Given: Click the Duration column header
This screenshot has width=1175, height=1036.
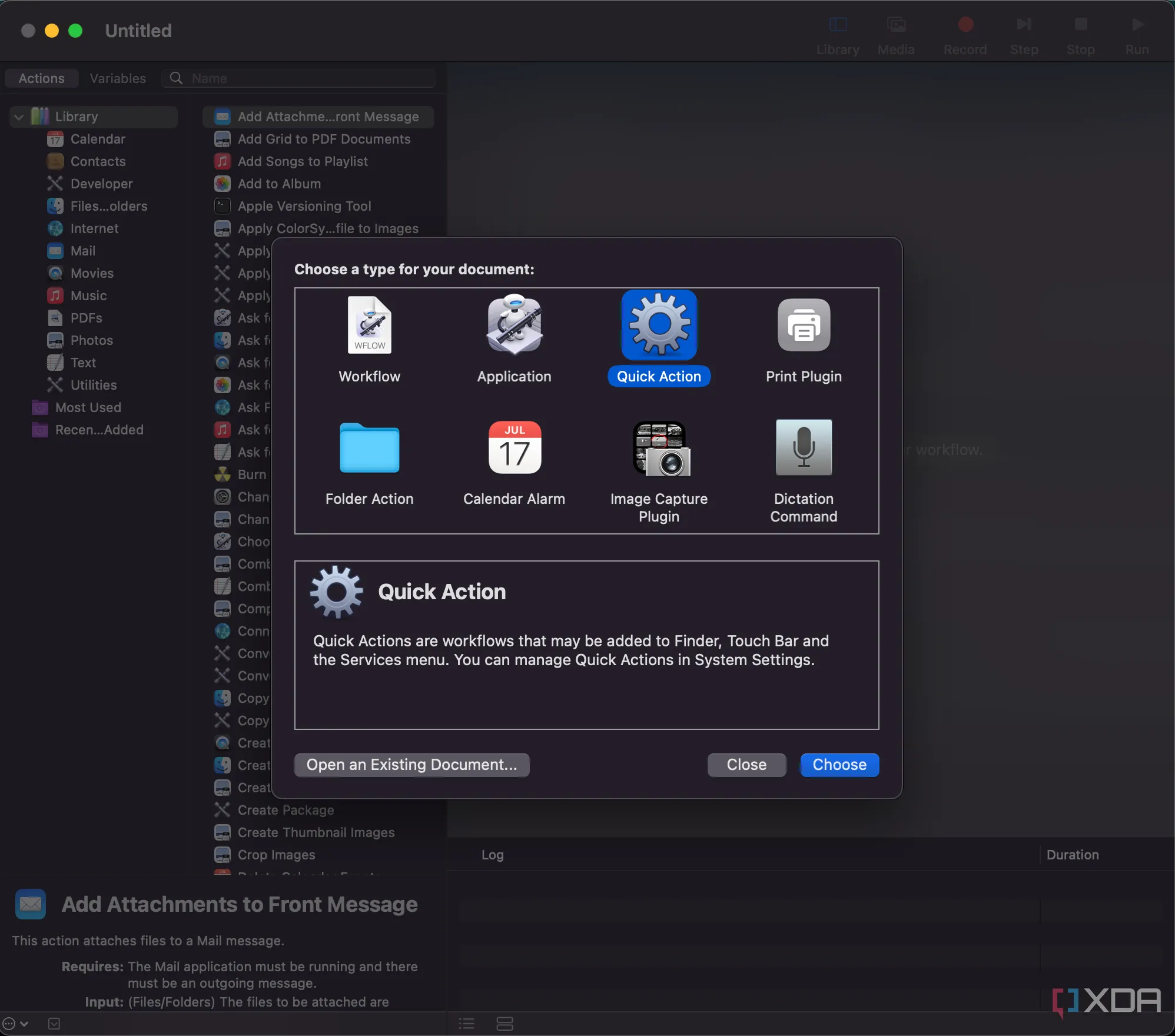Looking at the screenshot, I should click(x=1073, y=855).
